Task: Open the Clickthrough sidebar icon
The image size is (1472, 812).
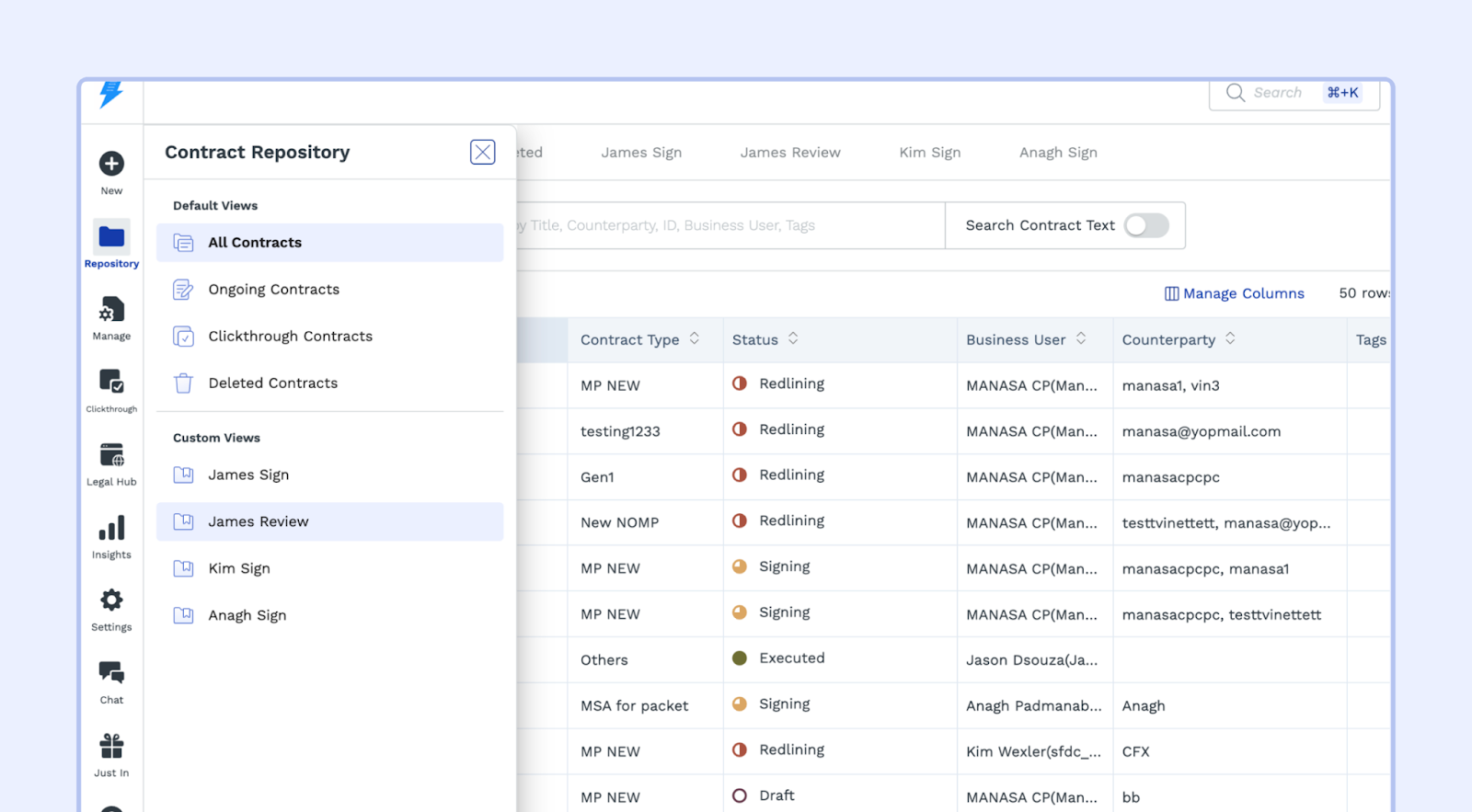Action: pos(111,382)
